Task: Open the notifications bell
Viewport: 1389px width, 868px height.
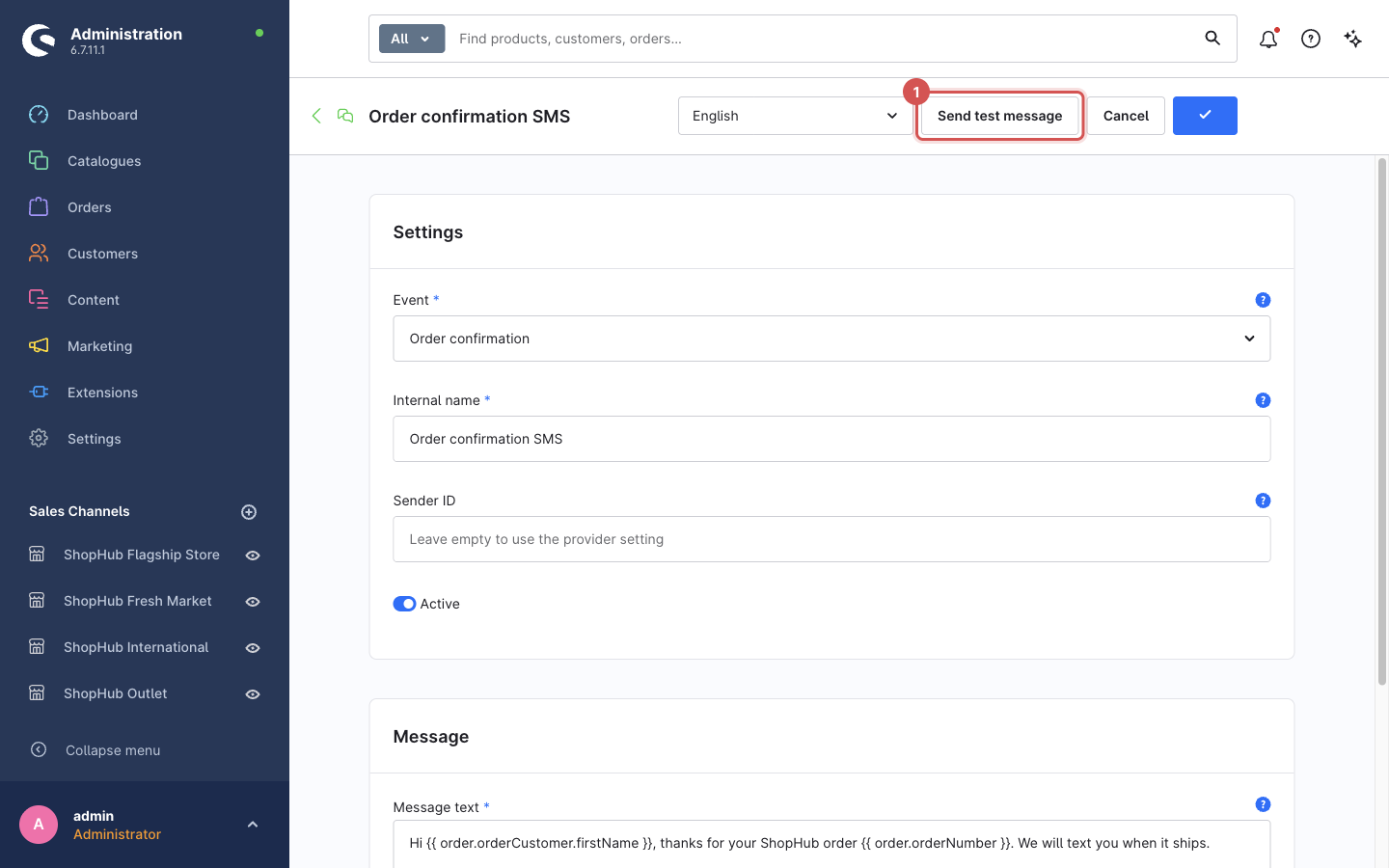Action: coord(1268,39)
